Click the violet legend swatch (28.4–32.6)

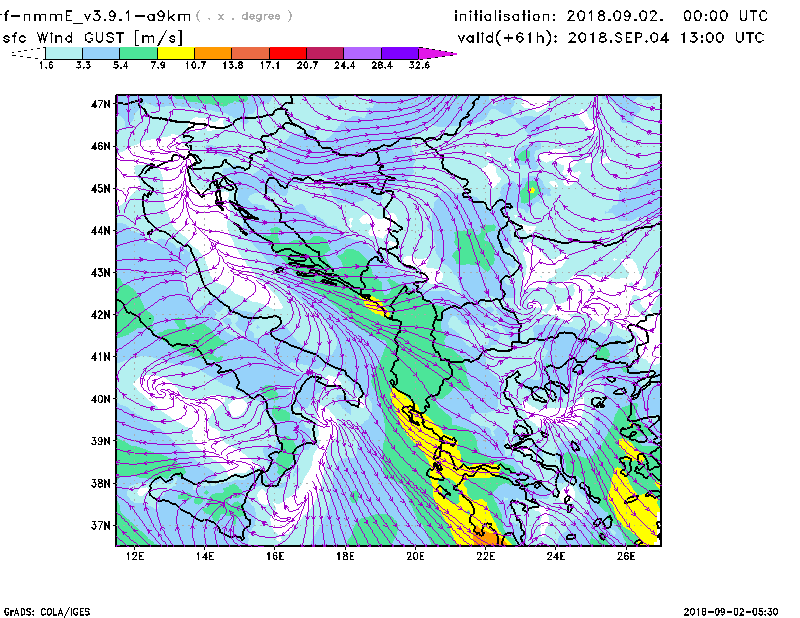coord(400,53)
